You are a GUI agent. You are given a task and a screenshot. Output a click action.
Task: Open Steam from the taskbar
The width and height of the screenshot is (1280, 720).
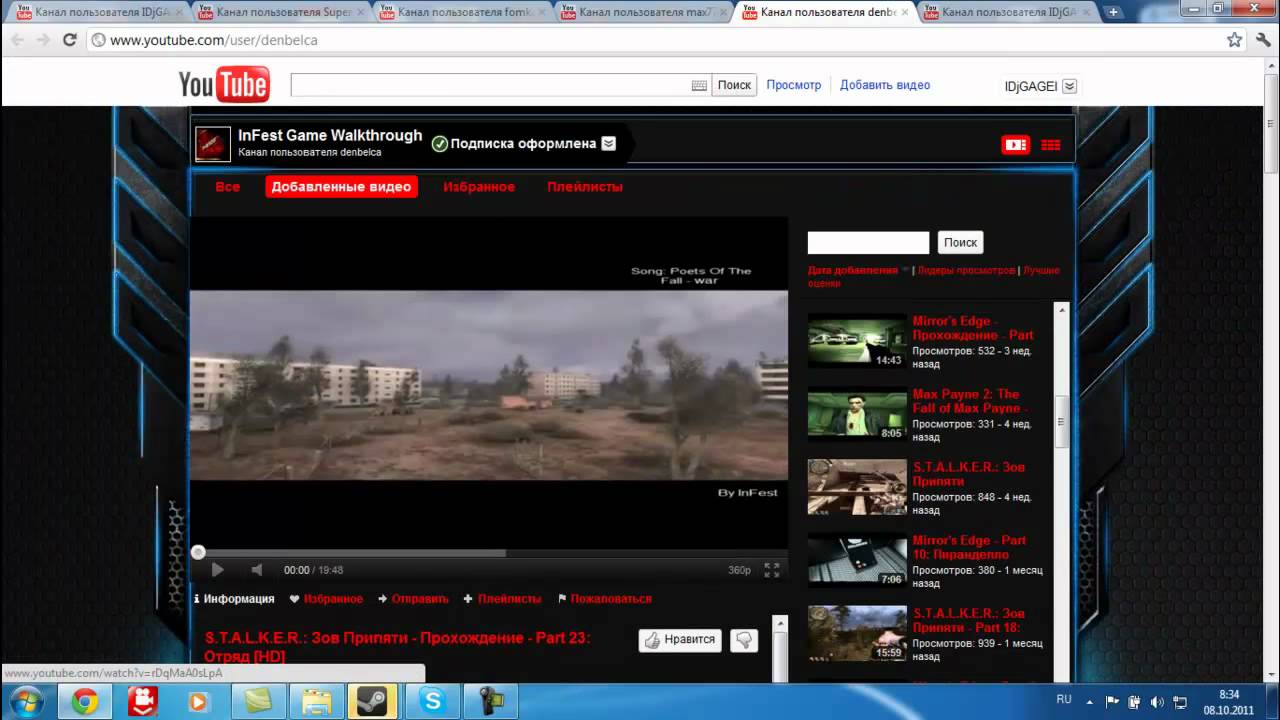[372, 702]
